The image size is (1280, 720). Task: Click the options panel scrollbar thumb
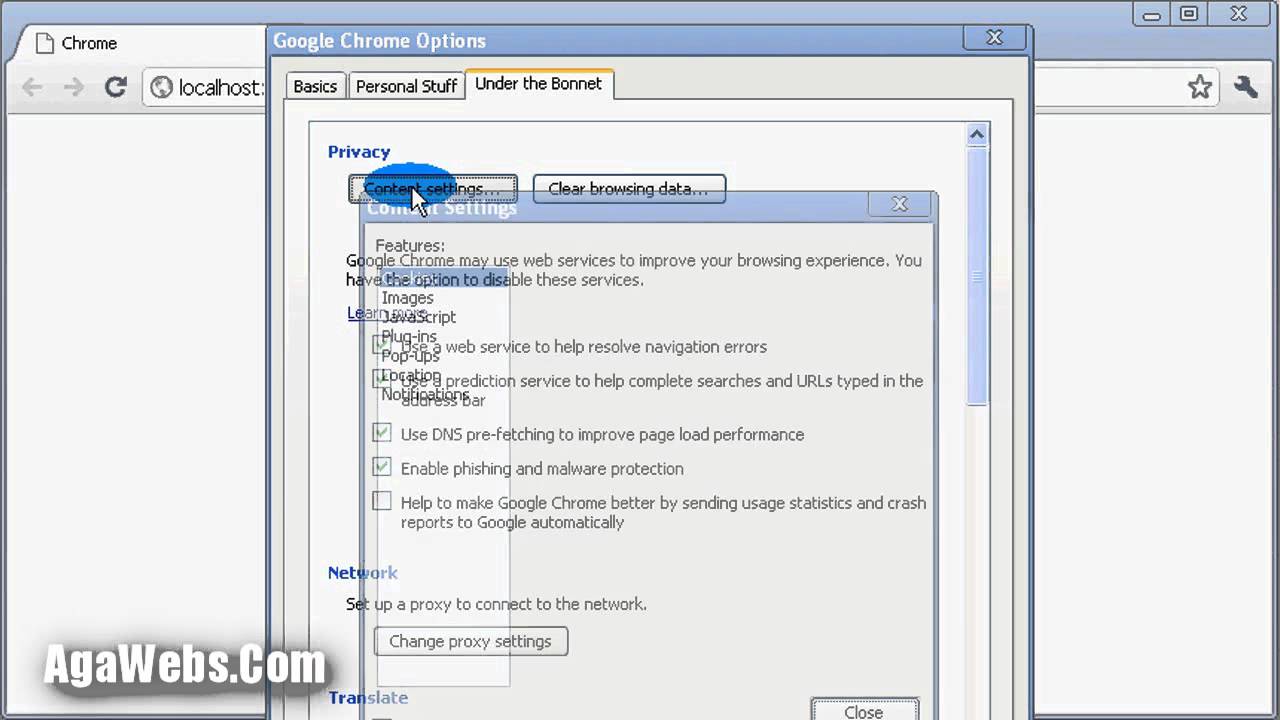[x=977, y=276]
